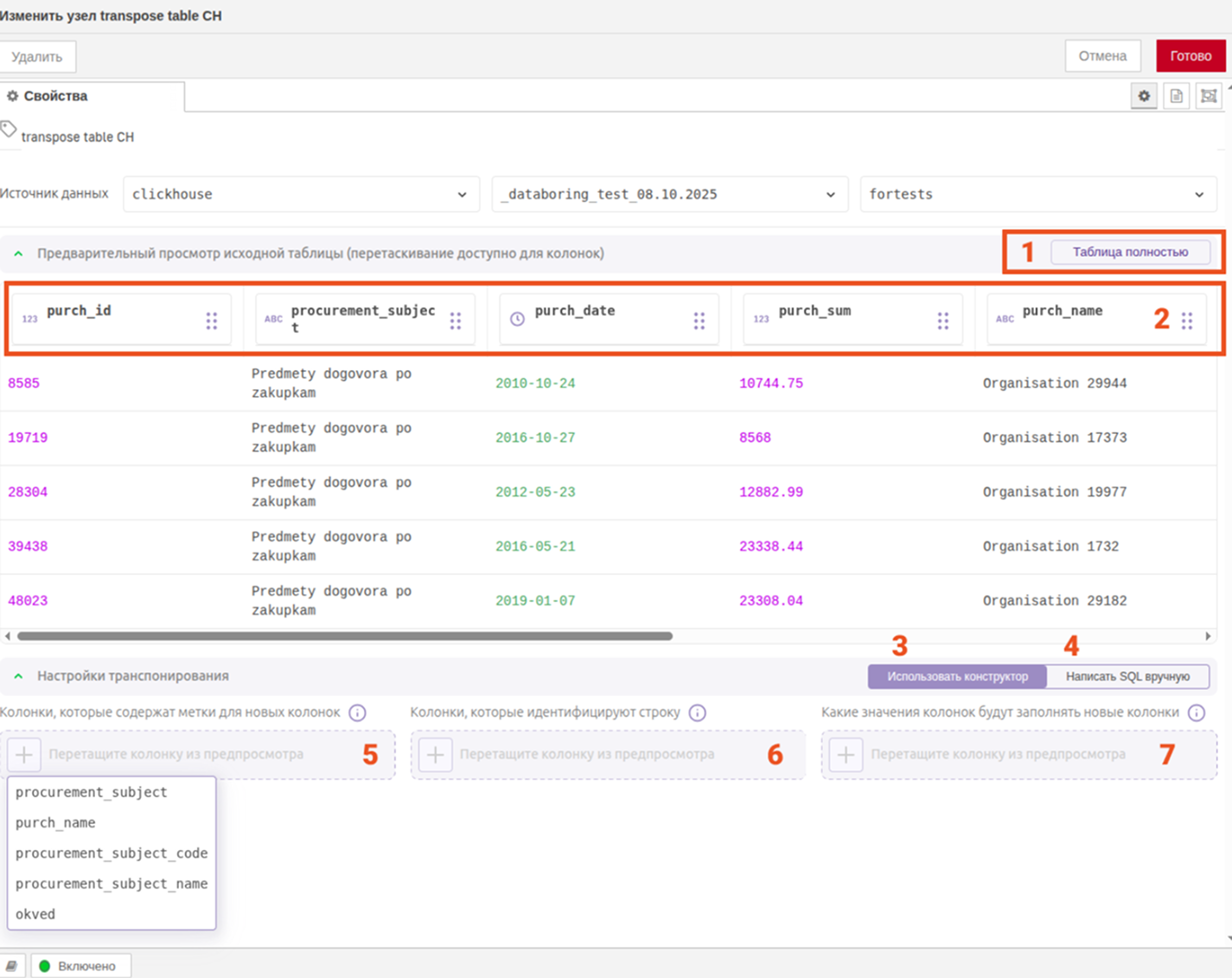Choose 'procurement_subject_code' from the column list

(x=112, y=853)
